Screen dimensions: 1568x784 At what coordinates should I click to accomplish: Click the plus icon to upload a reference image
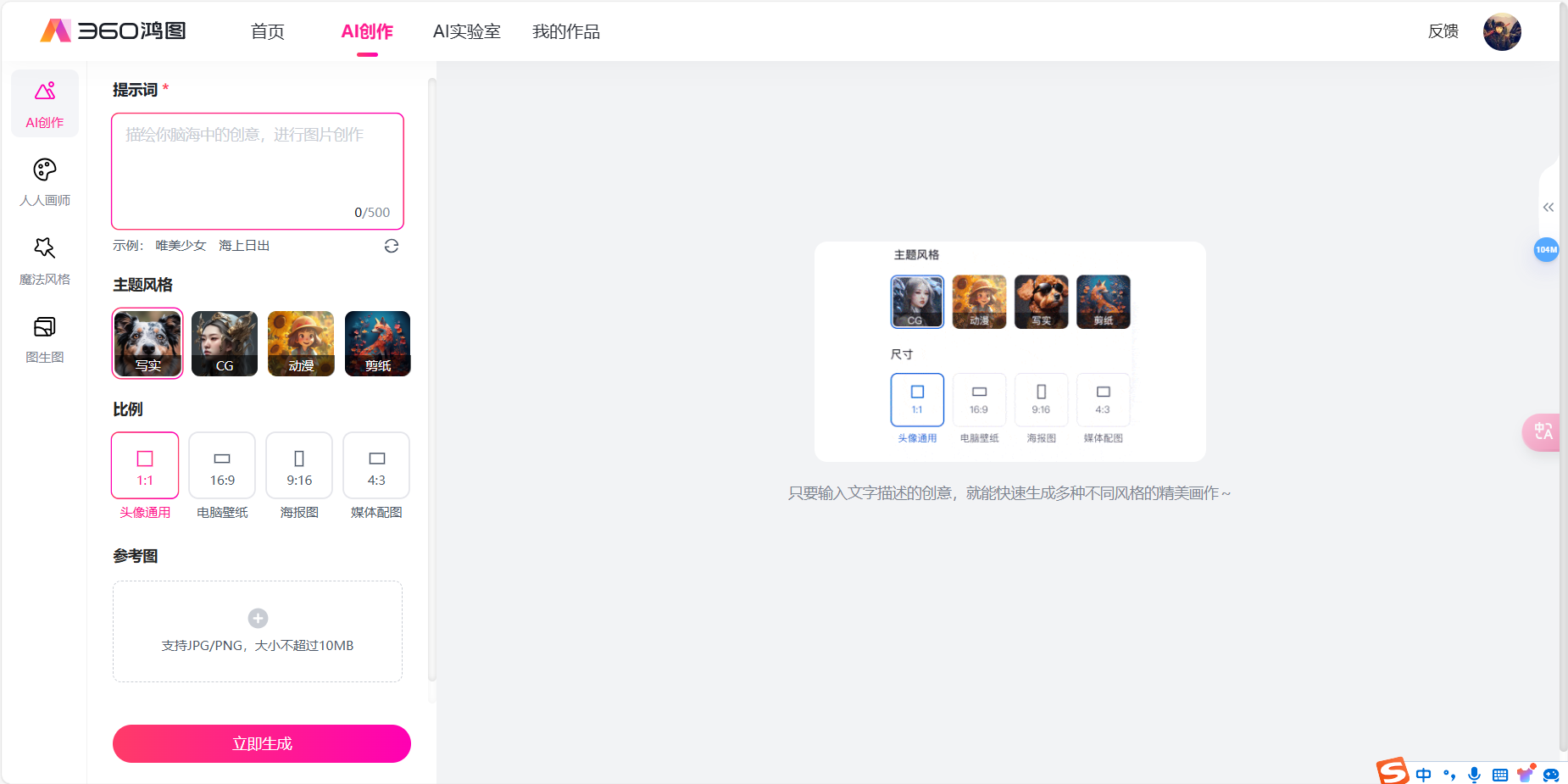[x=257, y=618]
